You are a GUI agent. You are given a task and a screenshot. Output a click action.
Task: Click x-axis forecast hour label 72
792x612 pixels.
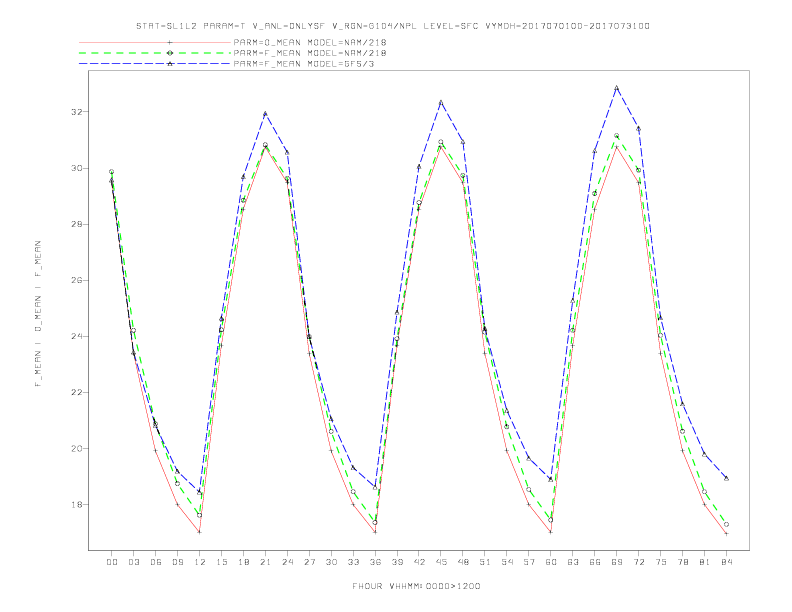point(638,562)
